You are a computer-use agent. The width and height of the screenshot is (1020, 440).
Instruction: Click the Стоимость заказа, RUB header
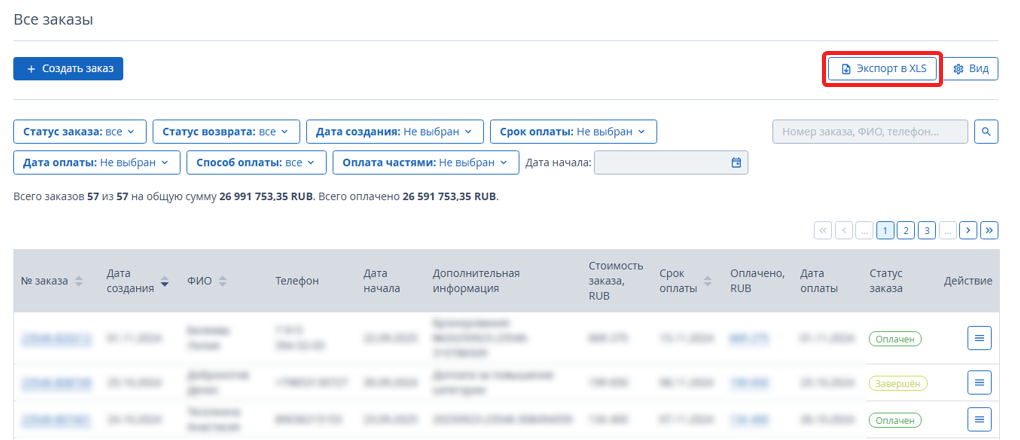tap(616, 281)
